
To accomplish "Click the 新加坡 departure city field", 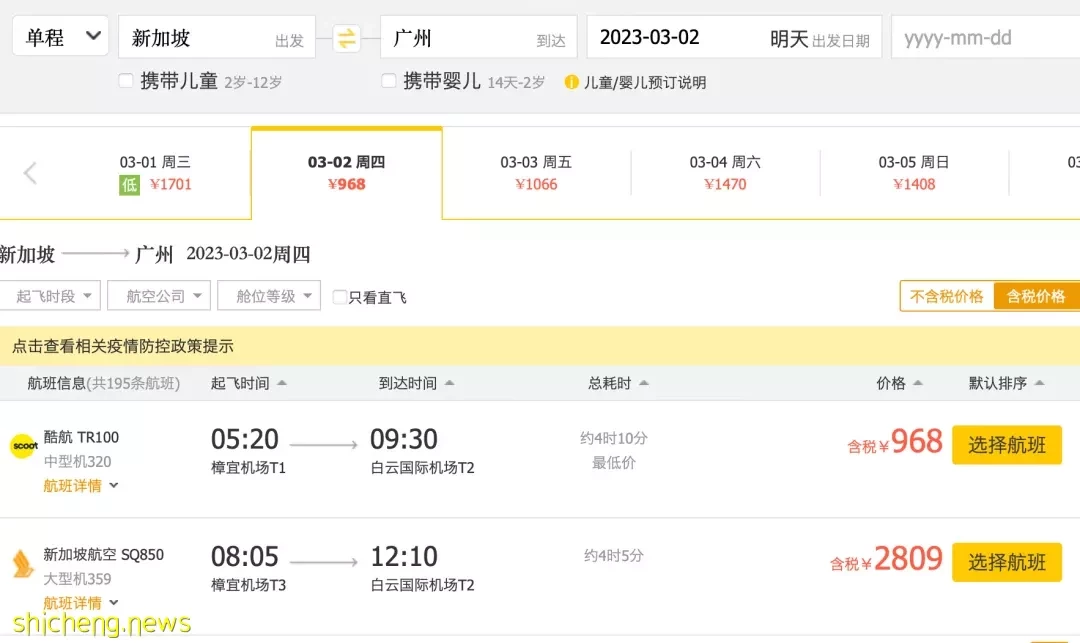I will click(217, 37).
